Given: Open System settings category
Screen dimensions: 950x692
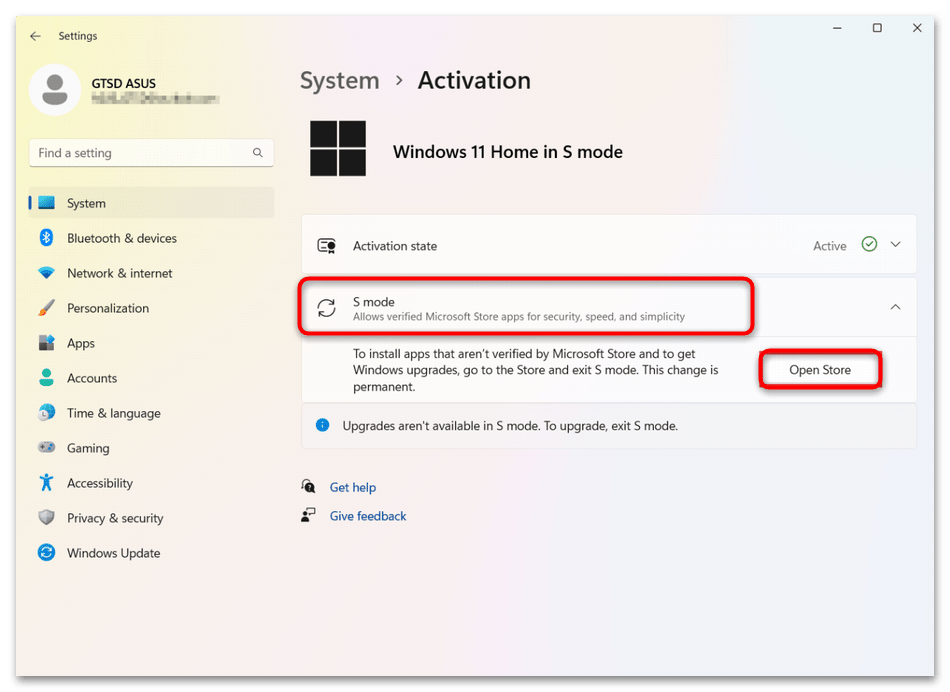Looking at the screenshot, I should pyautogui.click(x=151, y=203).
